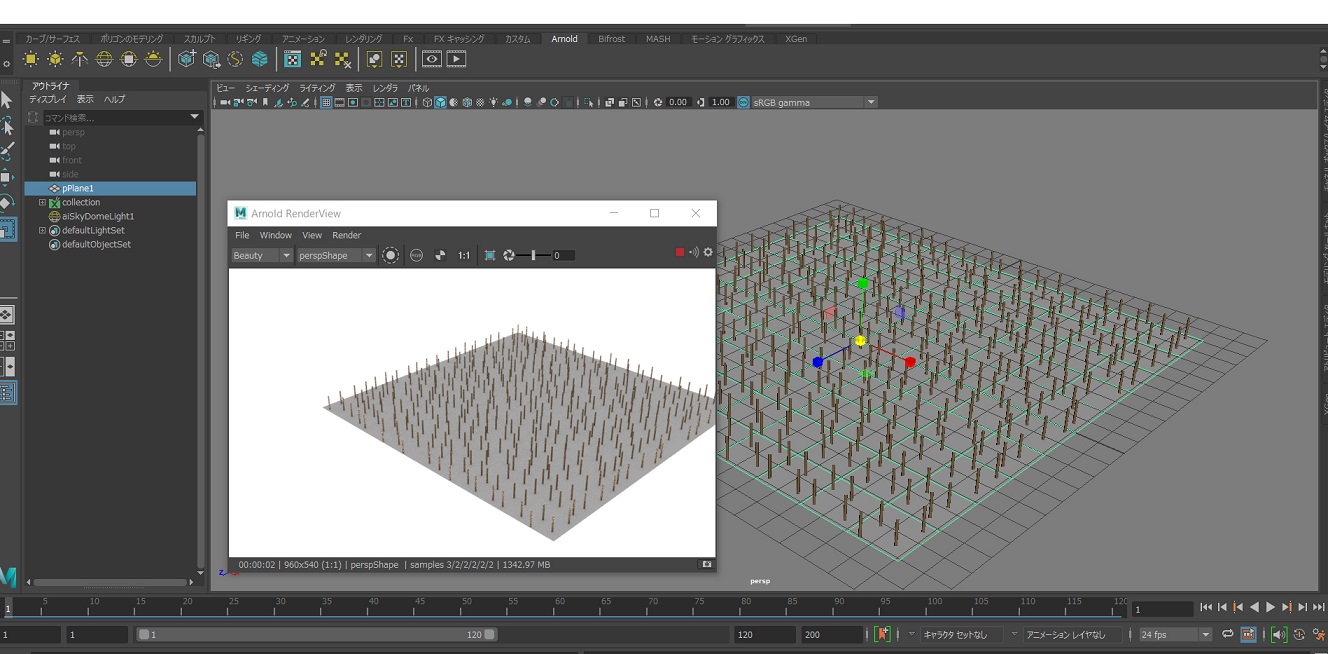Create an Arnold area light from shelf
Screen dimensions: 1328x654
pos(30,59)
